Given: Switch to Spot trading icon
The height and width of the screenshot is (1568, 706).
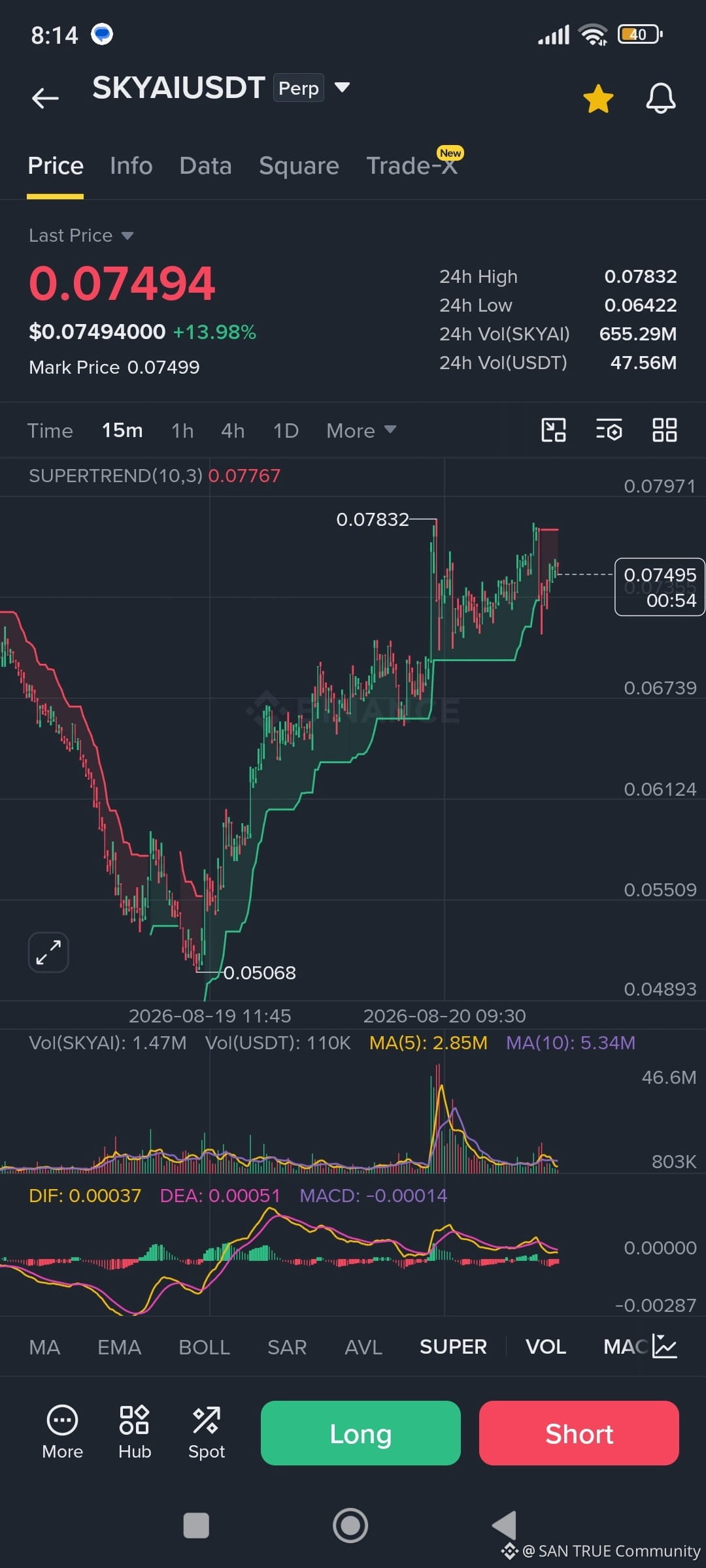Looking at the screenshot, I should point(207,1433).
